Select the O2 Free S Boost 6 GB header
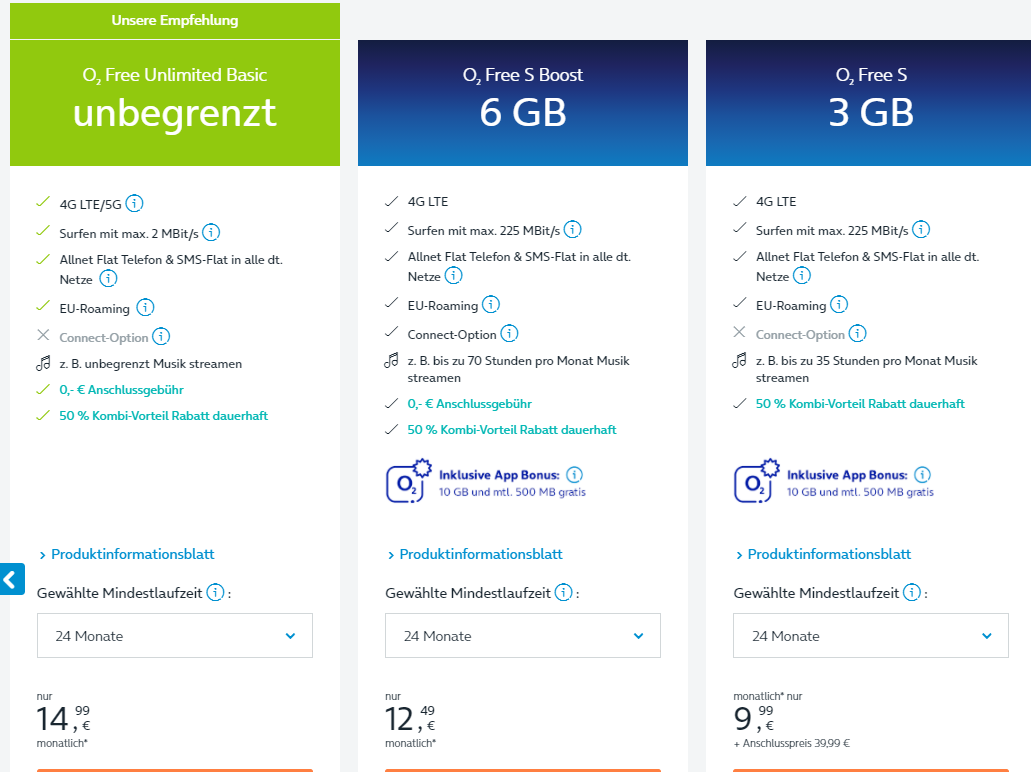This screenshot has width=1031, height=772. point(523,103)
